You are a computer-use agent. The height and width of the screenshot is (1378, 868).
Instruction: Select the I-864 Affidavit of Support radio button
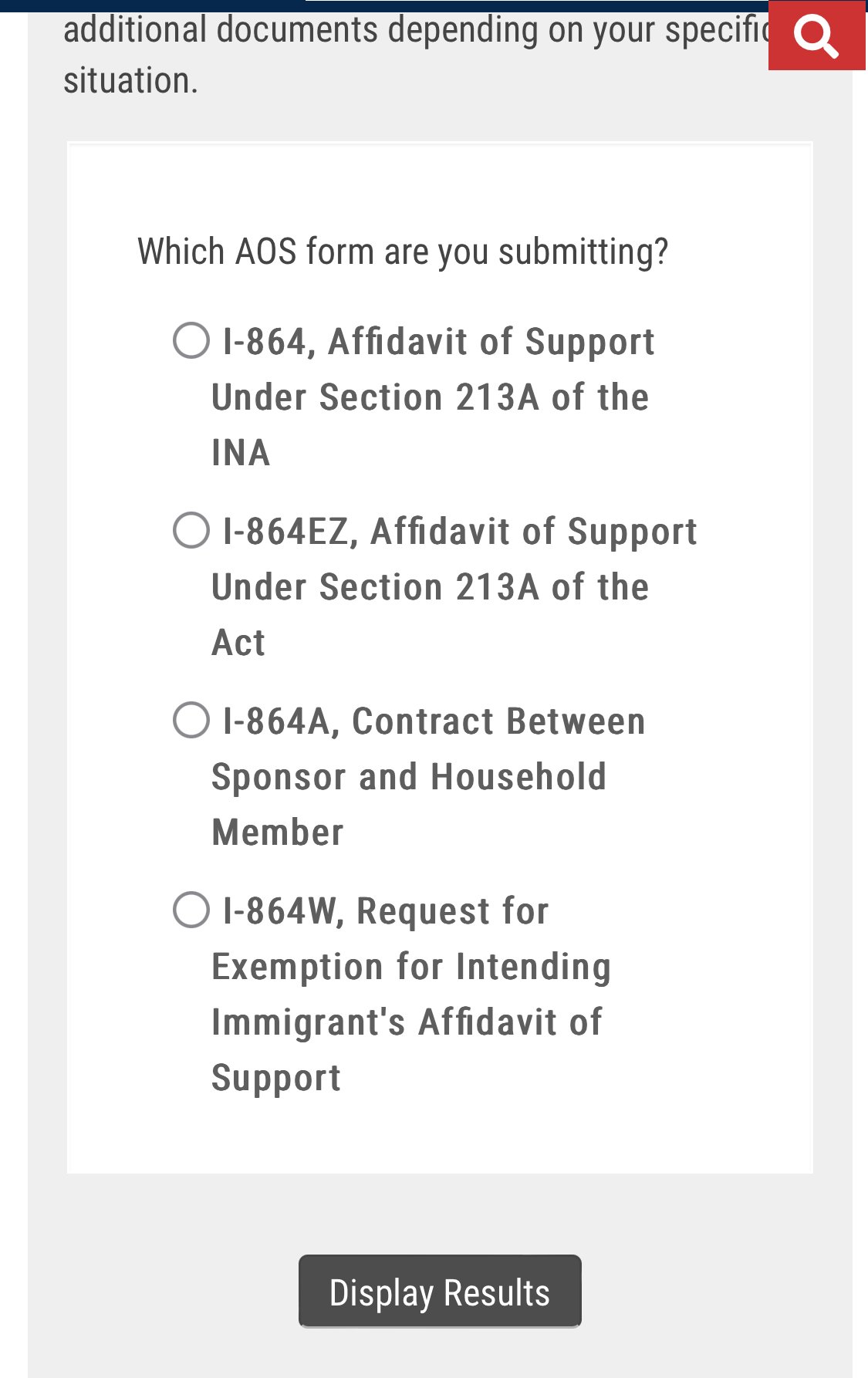point(191,341)
